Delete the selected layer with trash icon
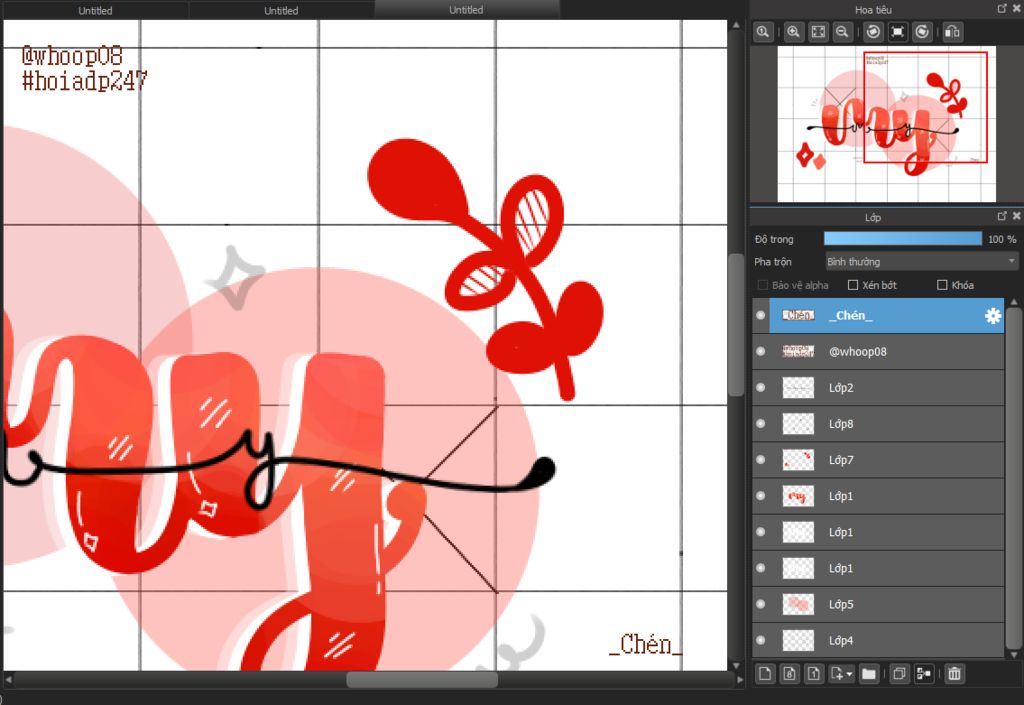The height and width of the screenshot is (705, 1024). click(x=954, y=674)
